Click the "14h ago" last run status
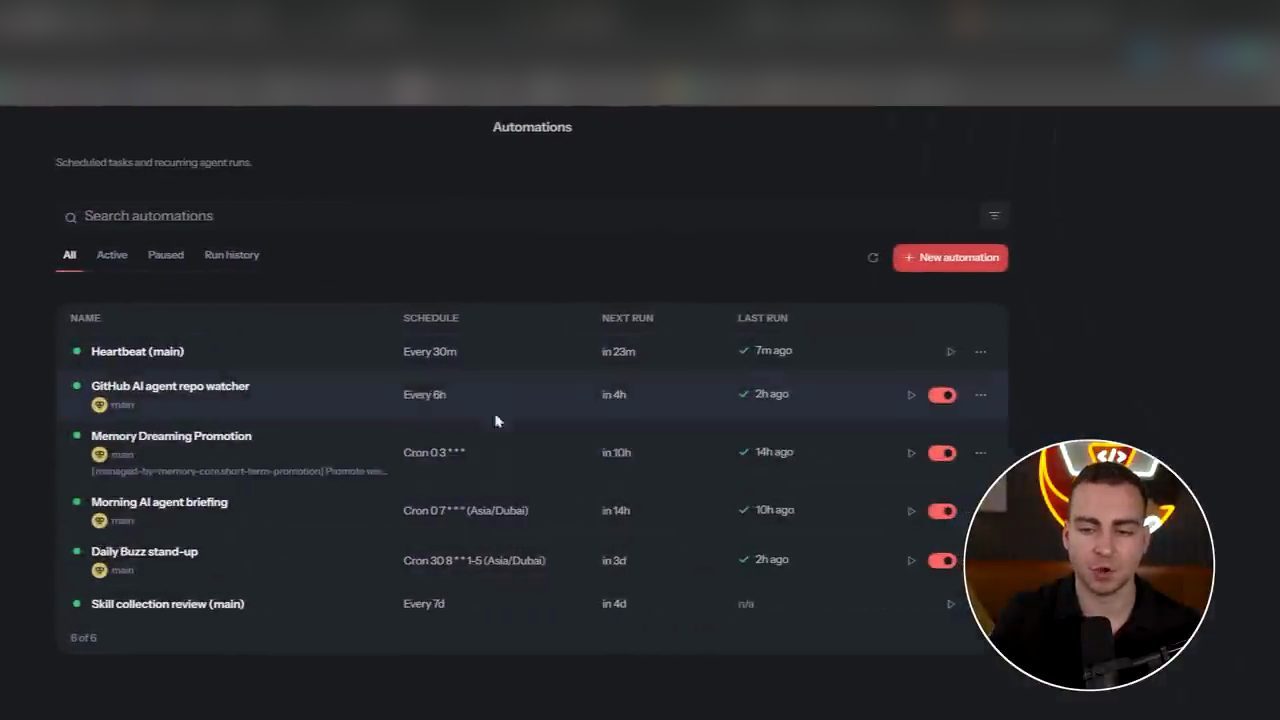This screenshot has height=720, width=1280. 766,452
